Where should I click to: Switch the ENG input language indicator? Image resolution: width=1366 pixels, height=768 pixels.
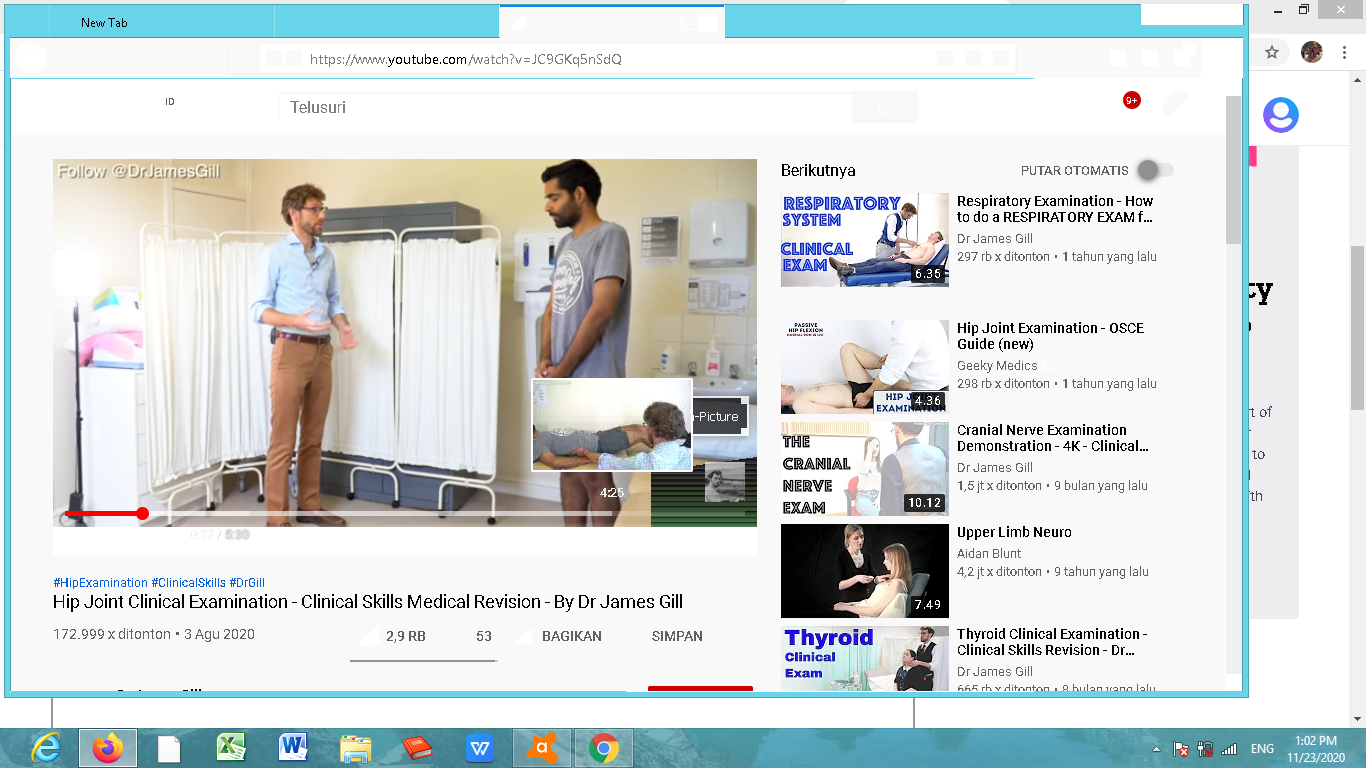(x=1262, y=749)
